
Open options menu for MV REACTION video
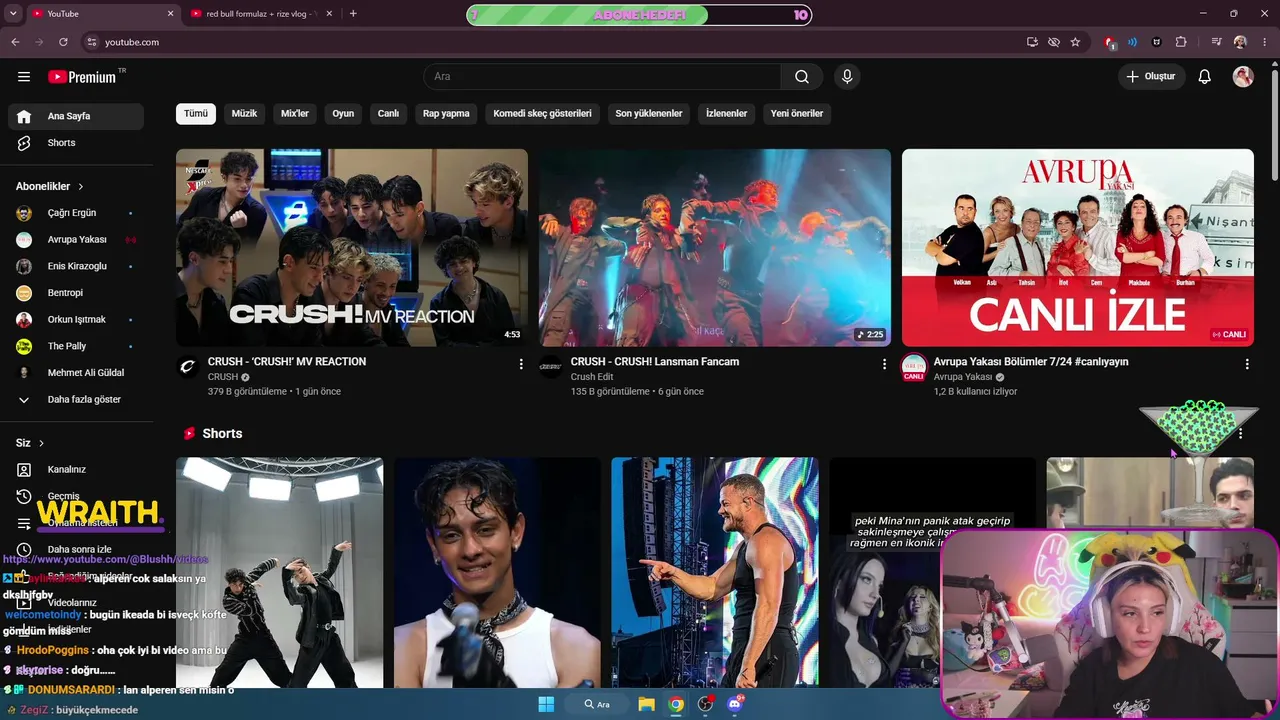click(521, 364)
